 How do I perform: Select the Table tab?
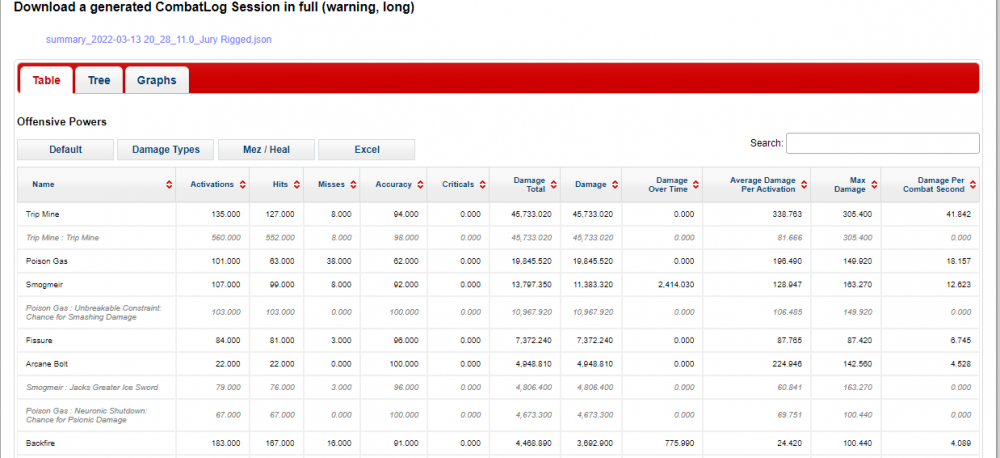click(x=46, y=80)
